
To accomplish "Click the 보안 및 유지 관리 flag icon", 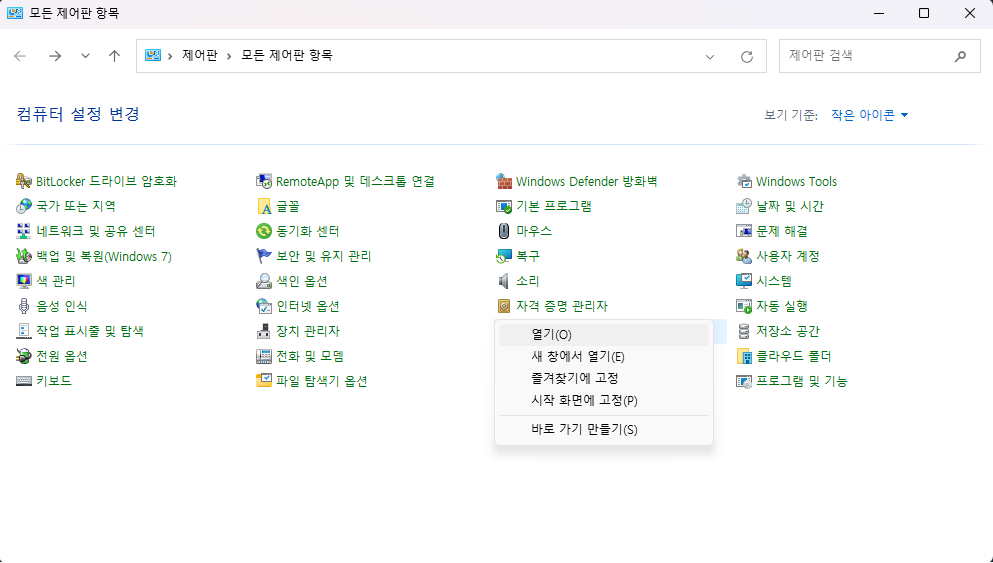I will tap(263, 256).
